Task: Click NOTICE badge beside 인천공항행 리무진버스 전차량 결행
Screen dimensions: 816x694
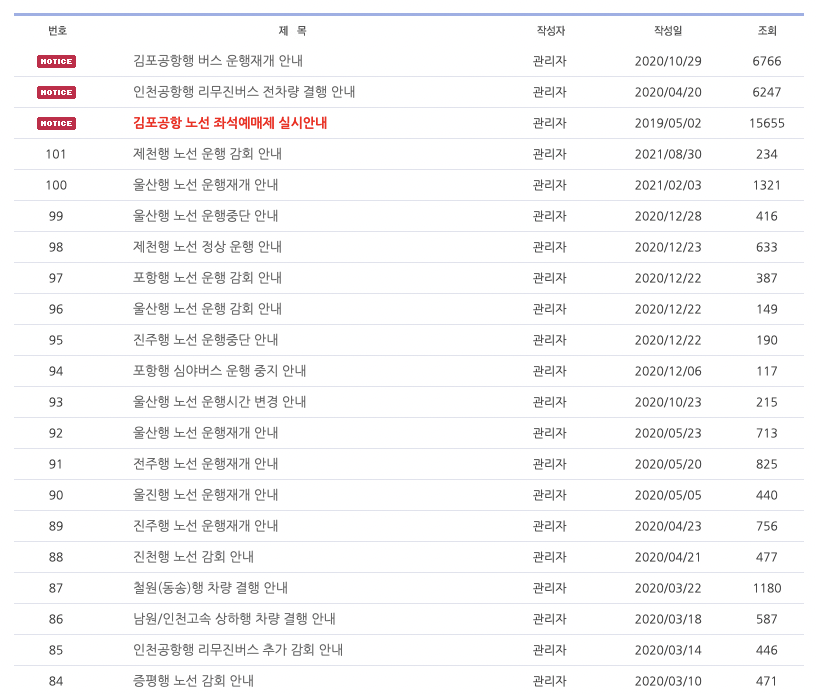Action: (56, 93)
